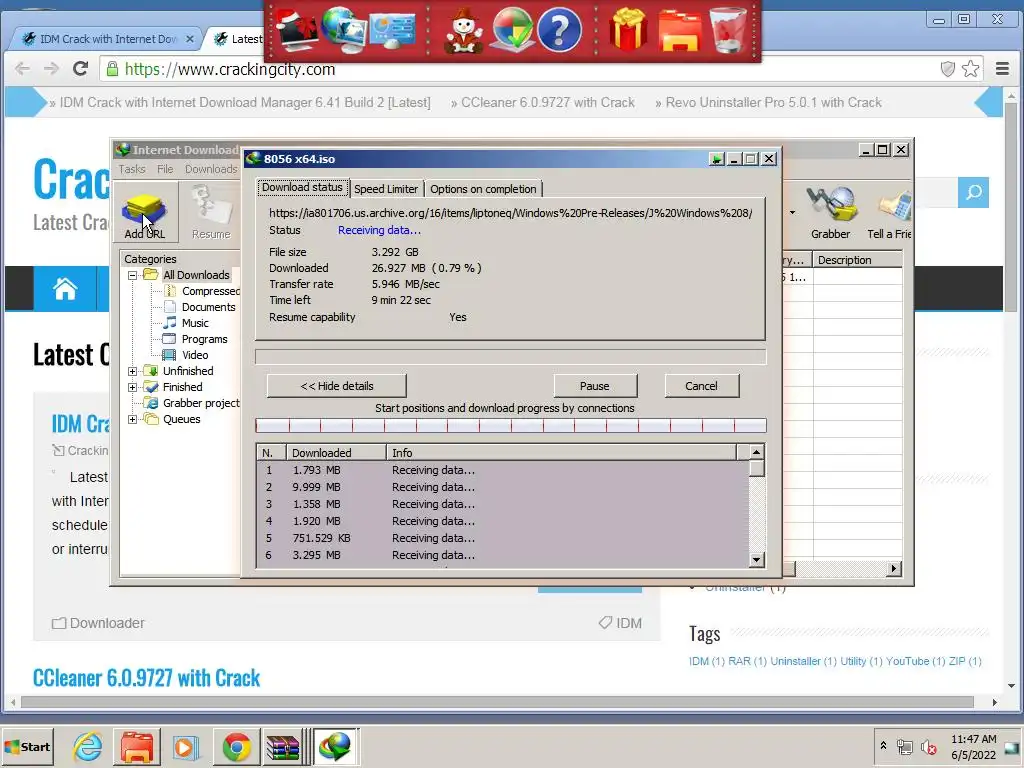
Task: Open the Chrome hamburger menu
Action: [x=1002, y=69]
